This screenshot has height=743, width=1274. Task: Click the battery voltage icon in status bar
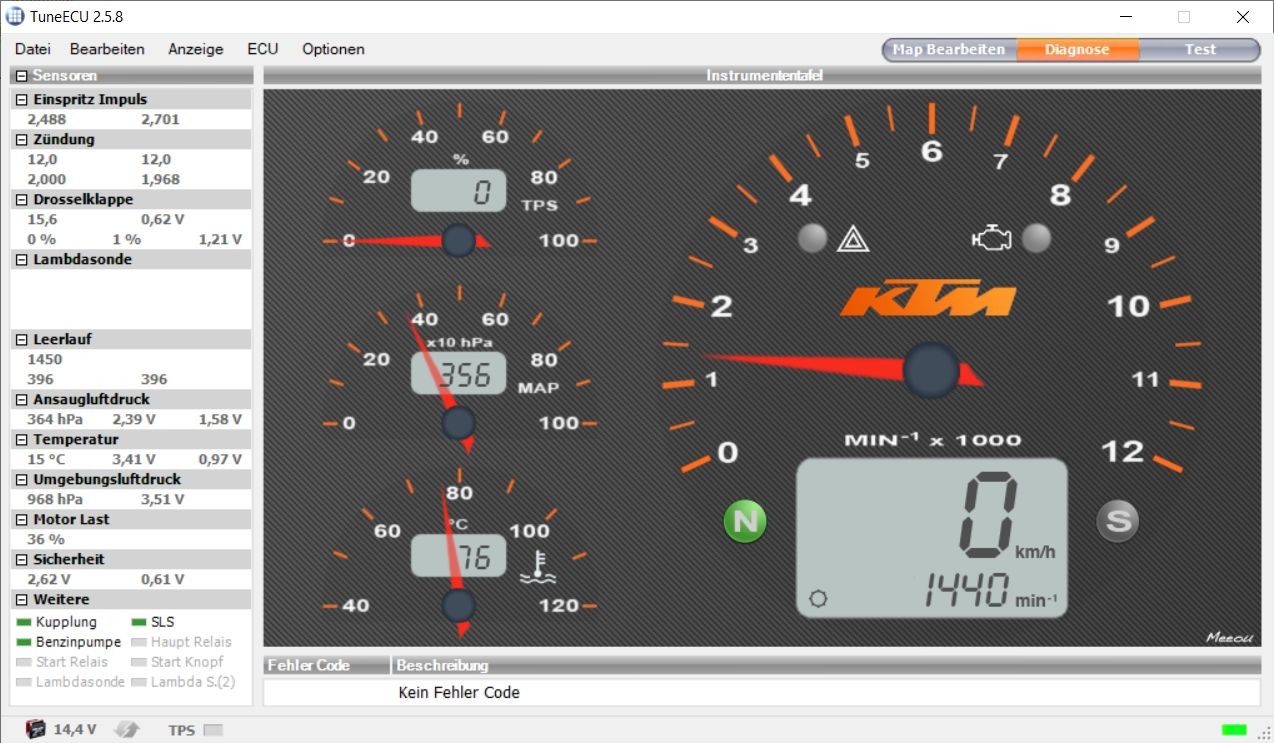pos(36,729)
